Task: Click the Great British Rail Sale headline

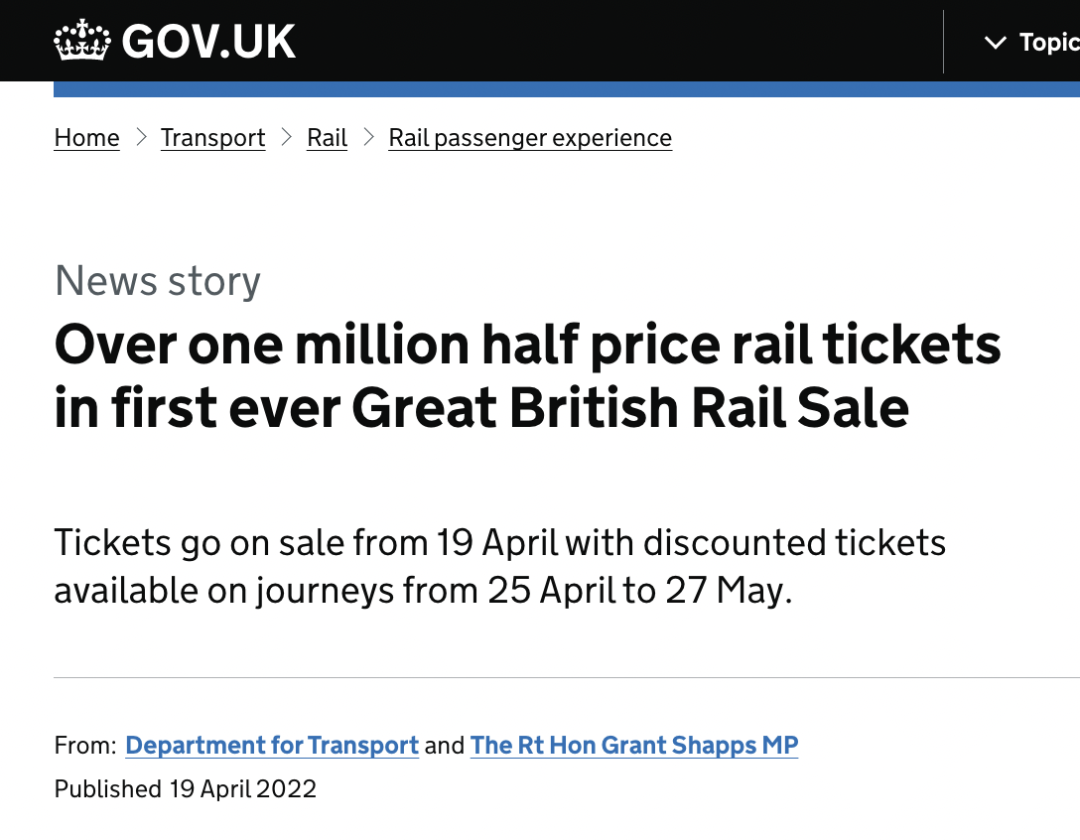Action: (527, 376)
